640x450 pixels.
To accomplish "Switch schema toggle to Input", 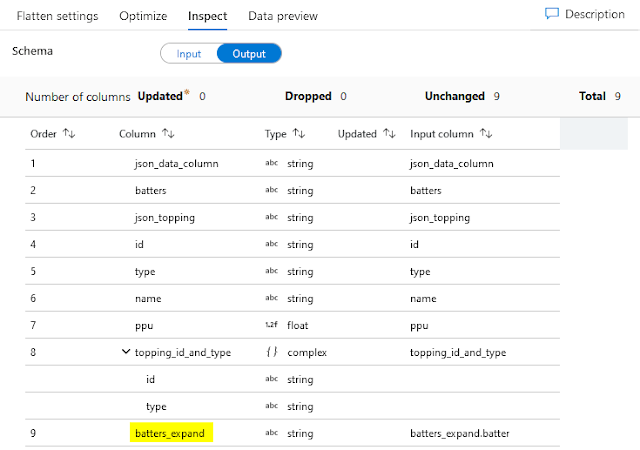I will pyautogui.click(x=188, y=54).
